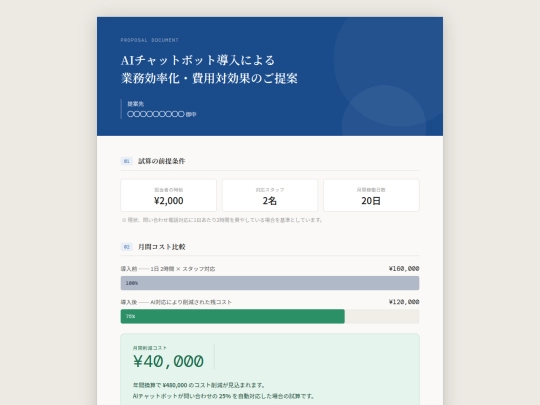540x405 pixels.
Task: Click the '月間稼働日数' card label
Action: [371, 190]
